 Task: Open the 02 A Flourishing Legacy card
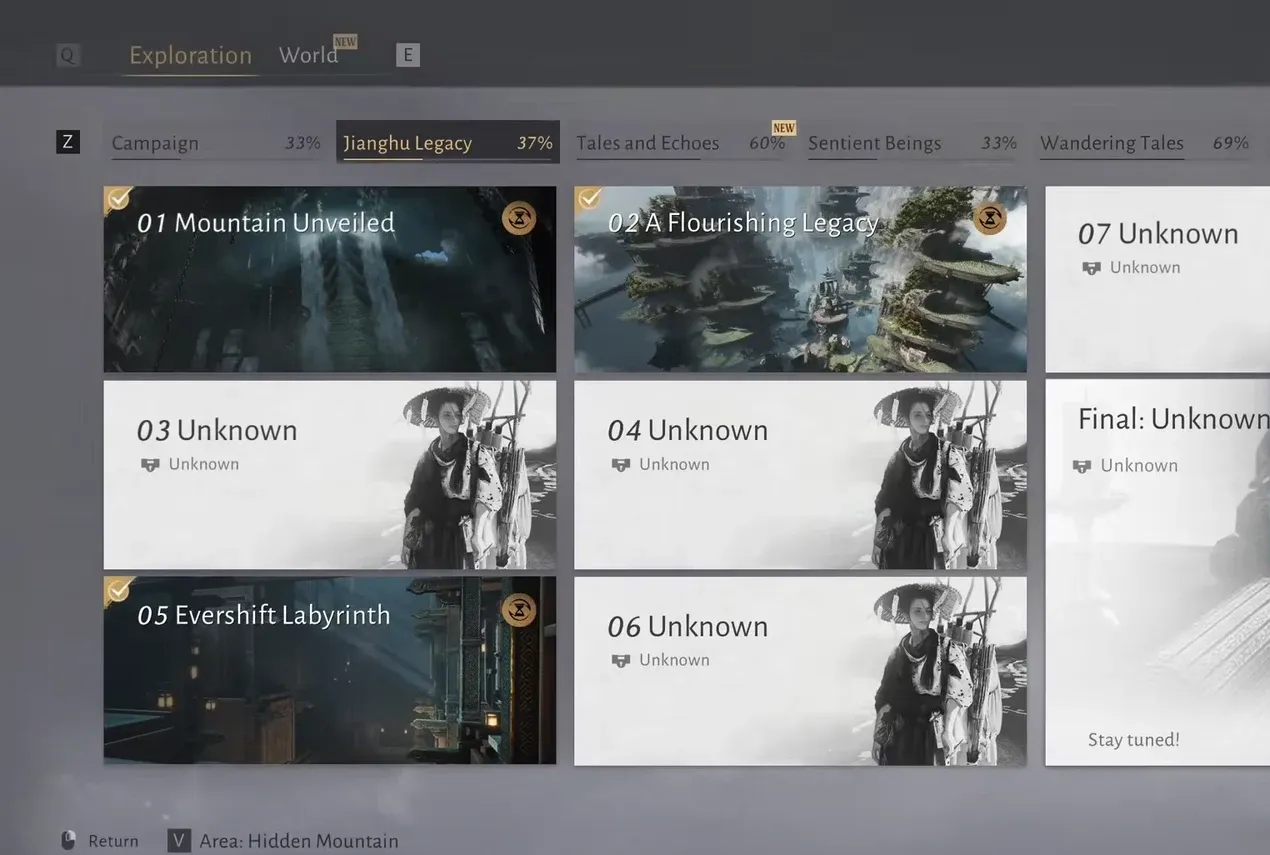point(800,279)
